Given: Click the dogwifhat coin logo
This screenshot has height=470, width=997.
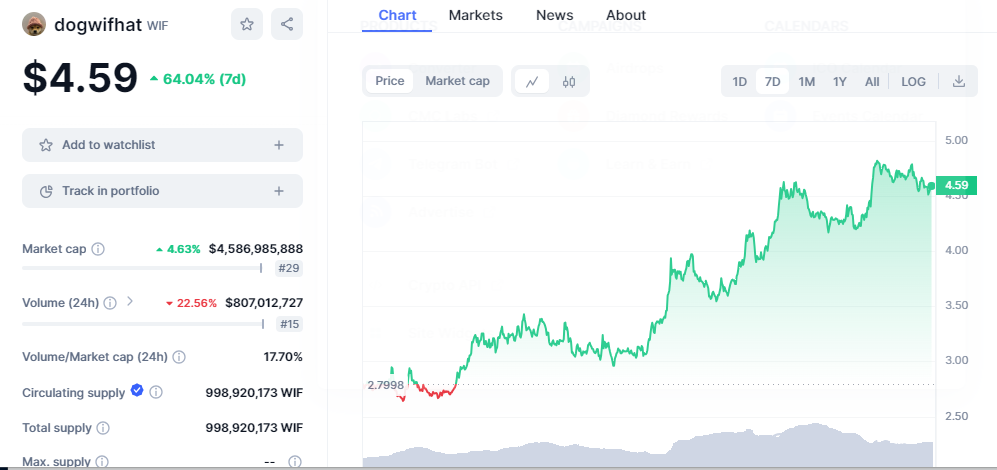Looking at the screenshot, I should [x=34, y=24].
